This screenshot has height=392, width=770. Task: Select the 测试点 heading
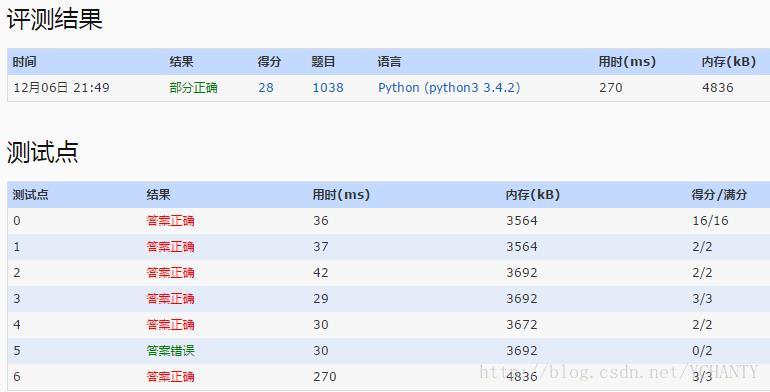[42, 152]
